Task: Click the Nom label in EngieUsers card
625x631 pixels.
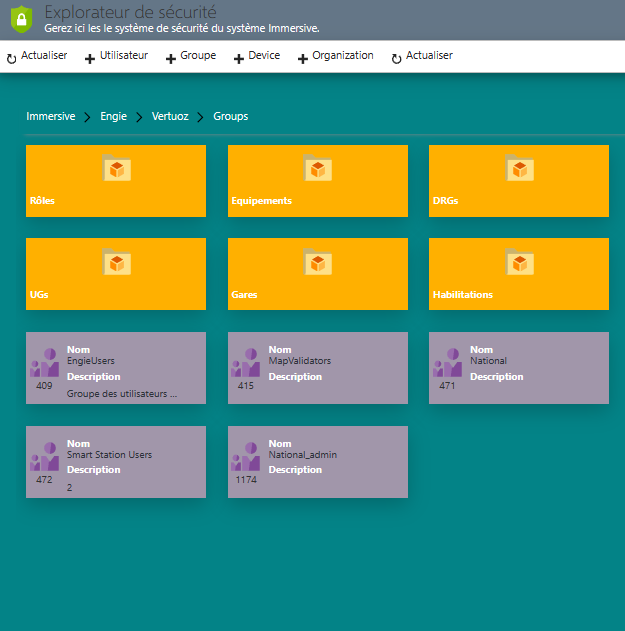Action: click(78, 350)
